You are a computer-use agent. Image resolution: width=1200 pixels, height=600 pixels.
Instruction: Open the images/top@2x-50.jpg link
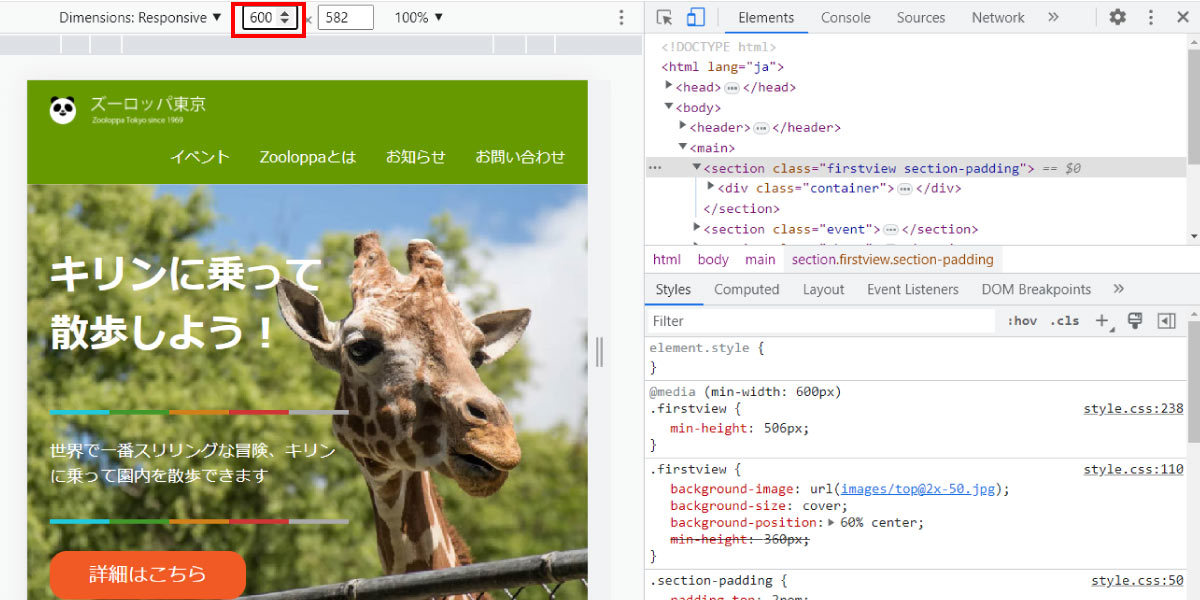coord(920,489)
